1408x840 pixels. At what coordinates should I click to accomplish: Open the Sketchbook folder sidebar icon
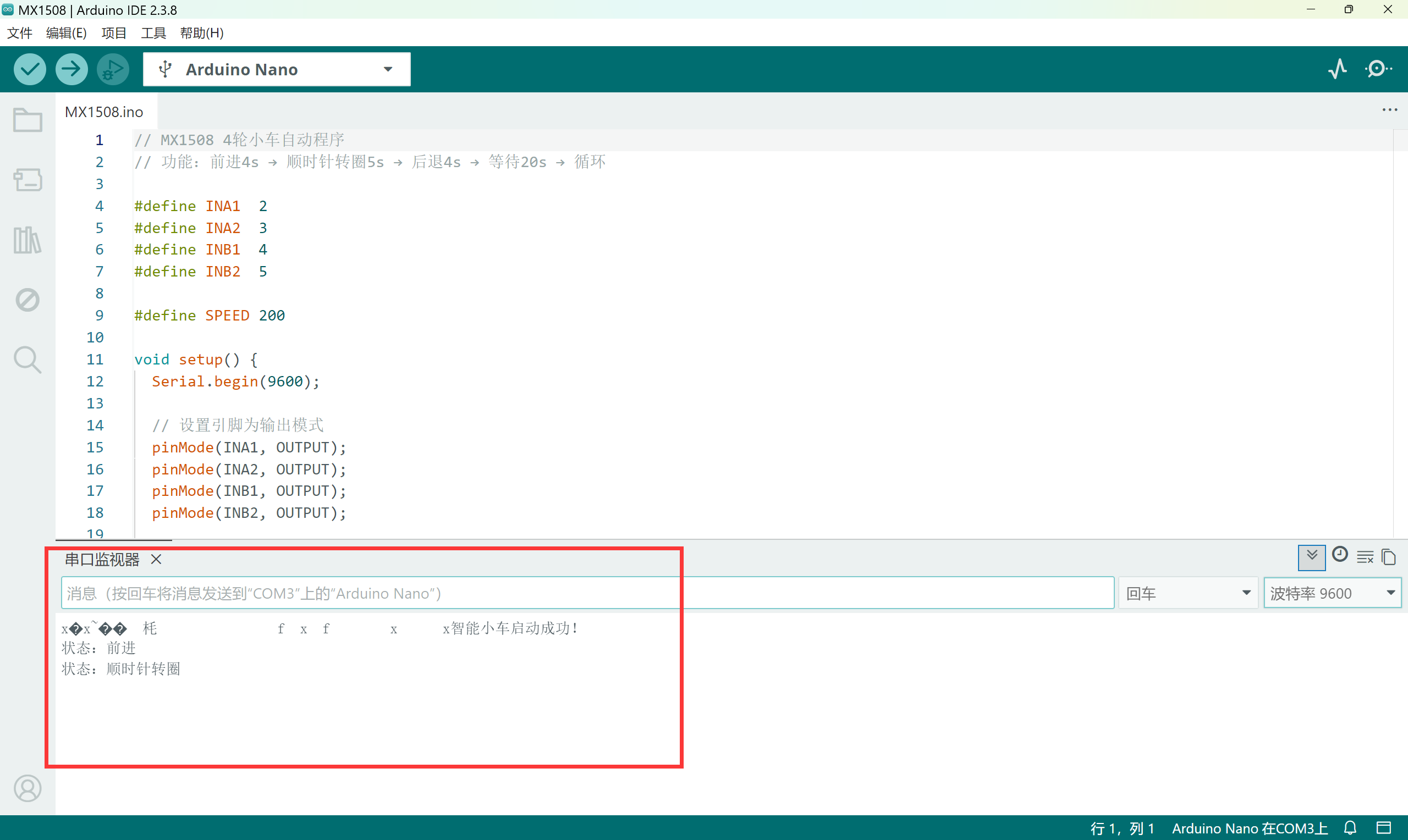pos(27,120)
